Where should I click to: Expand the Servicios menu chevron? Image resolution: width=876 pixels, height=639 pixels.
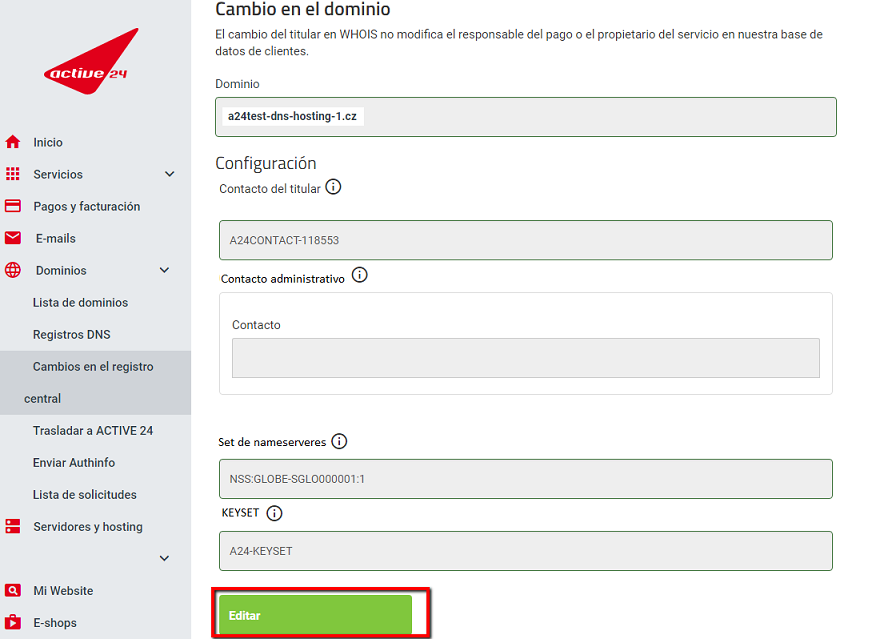tap(170, 174)
